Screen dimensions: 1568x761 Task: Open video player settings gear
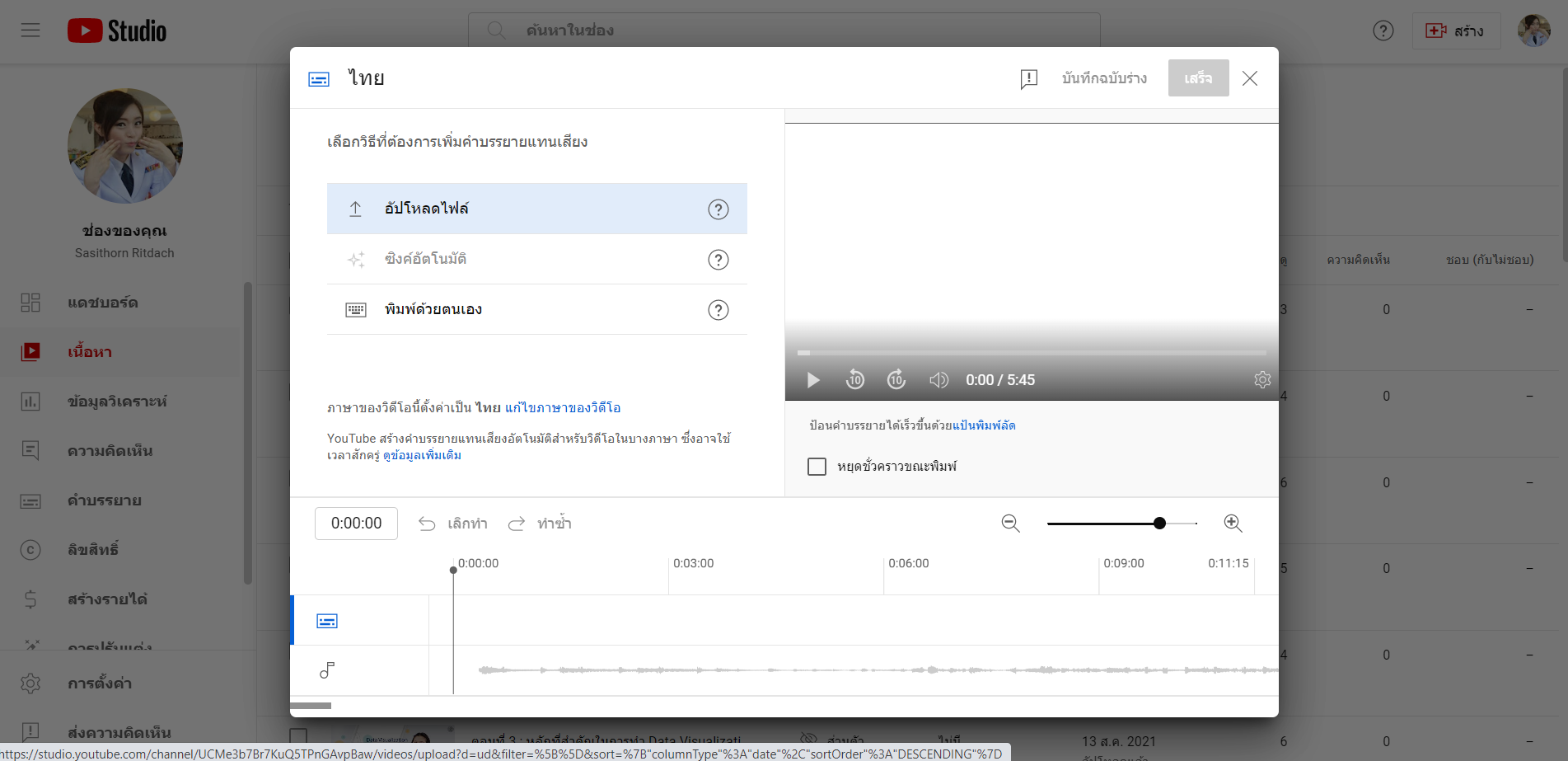point(1261,379)
